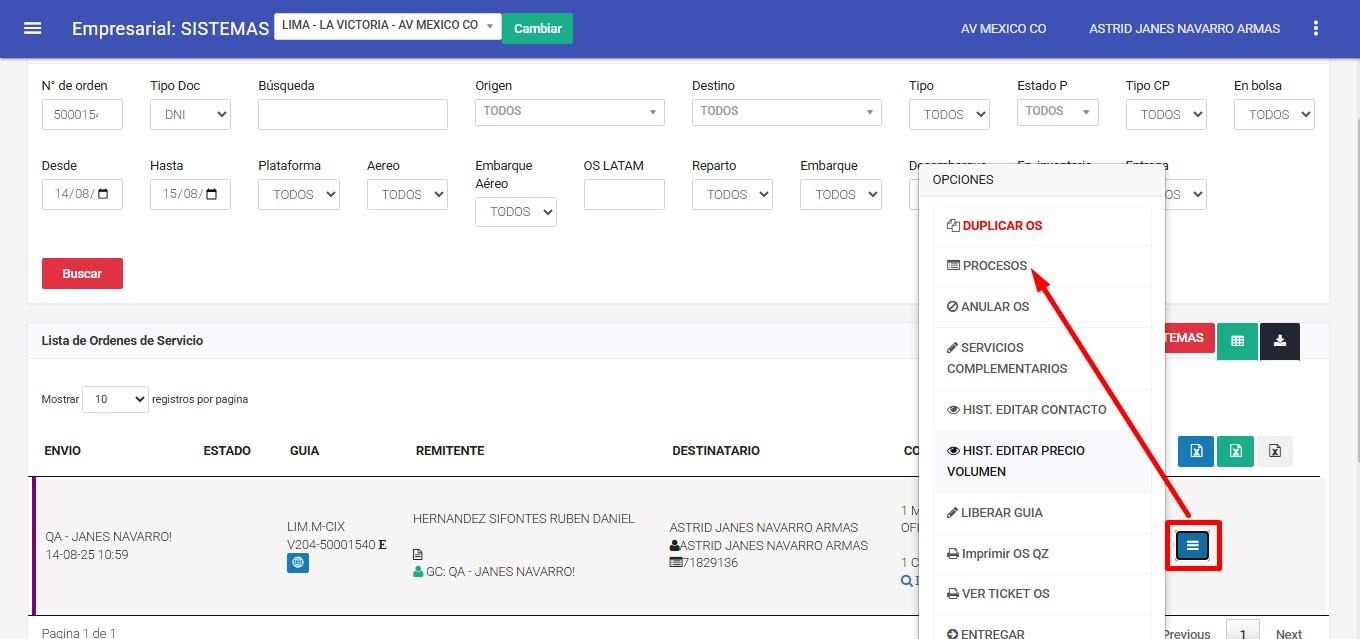Click the Búsqueda text field
The height and width of the screenshot is (639, 1360).
click(352, 115)
